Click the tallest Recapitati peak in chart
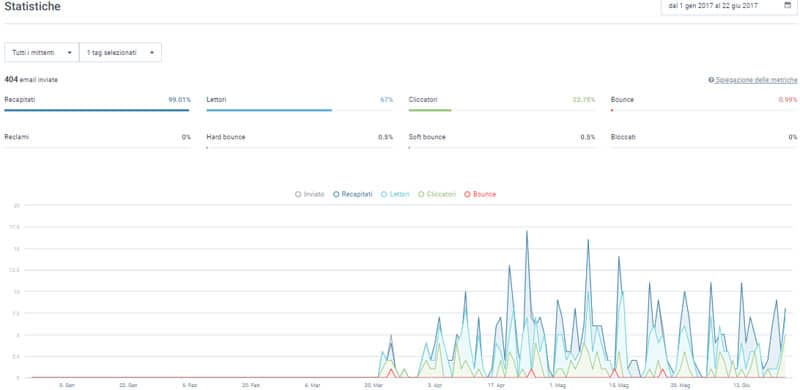This screenshot has width=800, height=390. click(527, 231)
